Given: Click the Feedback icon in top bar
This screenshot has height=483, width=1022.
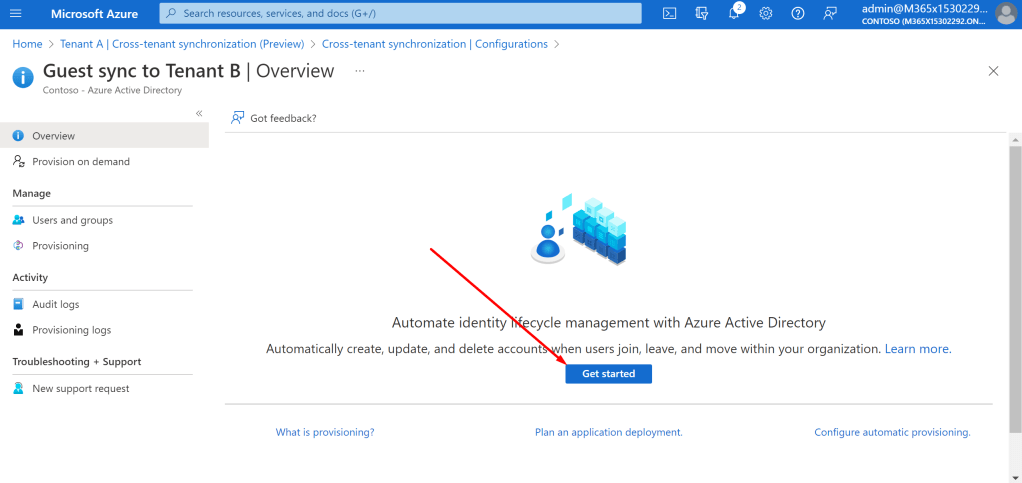Looking at the screenshot, I should point(830,13).
